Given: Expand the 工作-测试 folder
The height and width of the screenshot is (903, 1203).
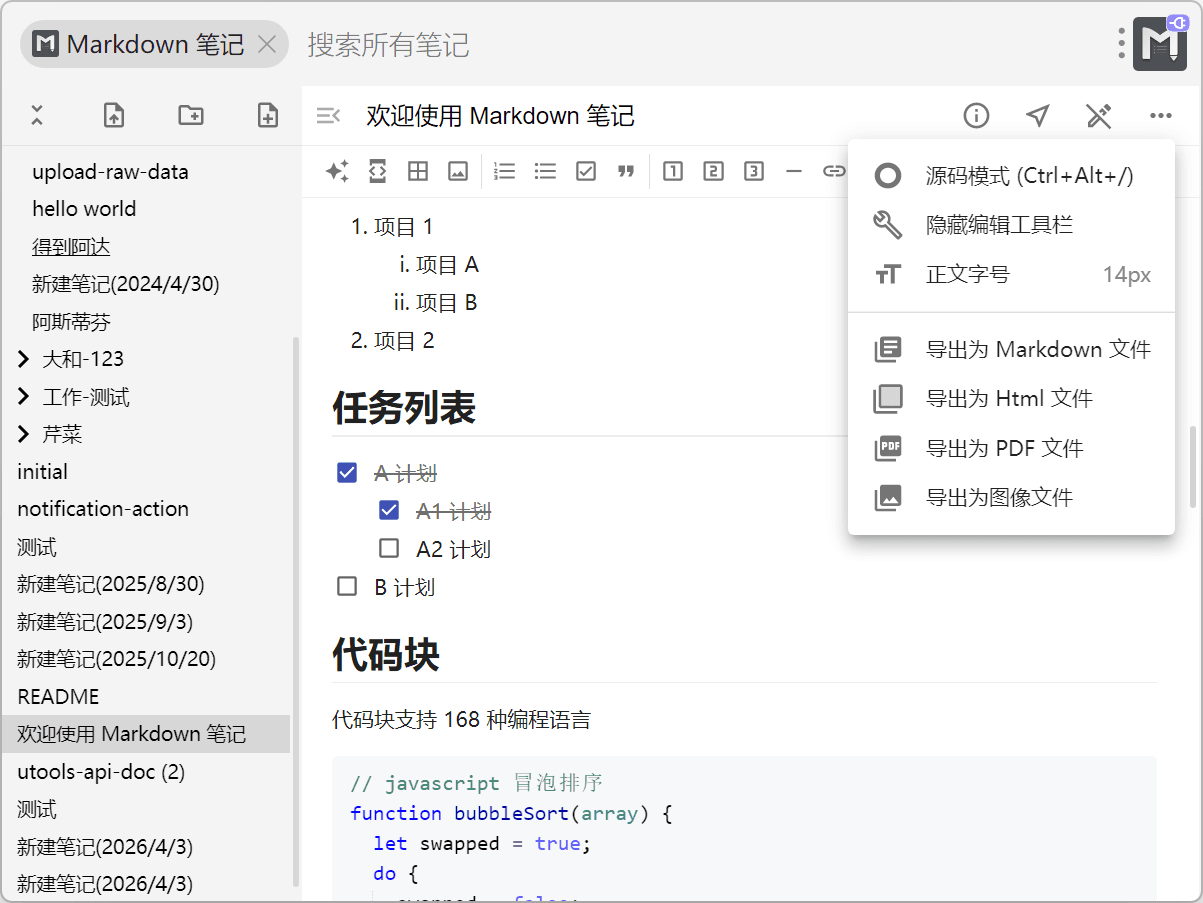Looking at the screenshot, I should (x=24, y=397).
